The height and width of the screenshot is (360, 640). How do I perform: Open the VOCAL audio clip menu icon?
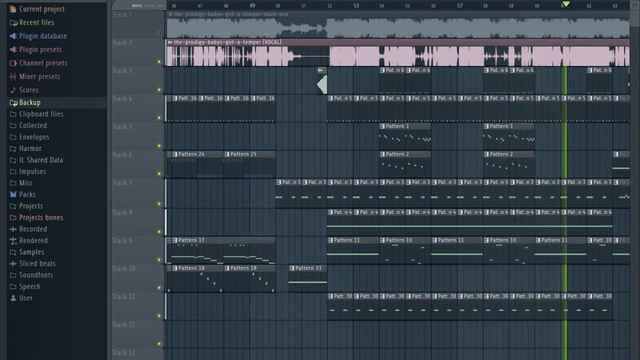point(170,42)
